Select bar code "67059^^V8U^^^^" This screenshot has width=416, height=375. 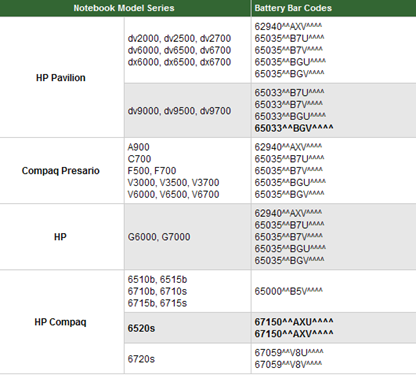pos(289,353)
